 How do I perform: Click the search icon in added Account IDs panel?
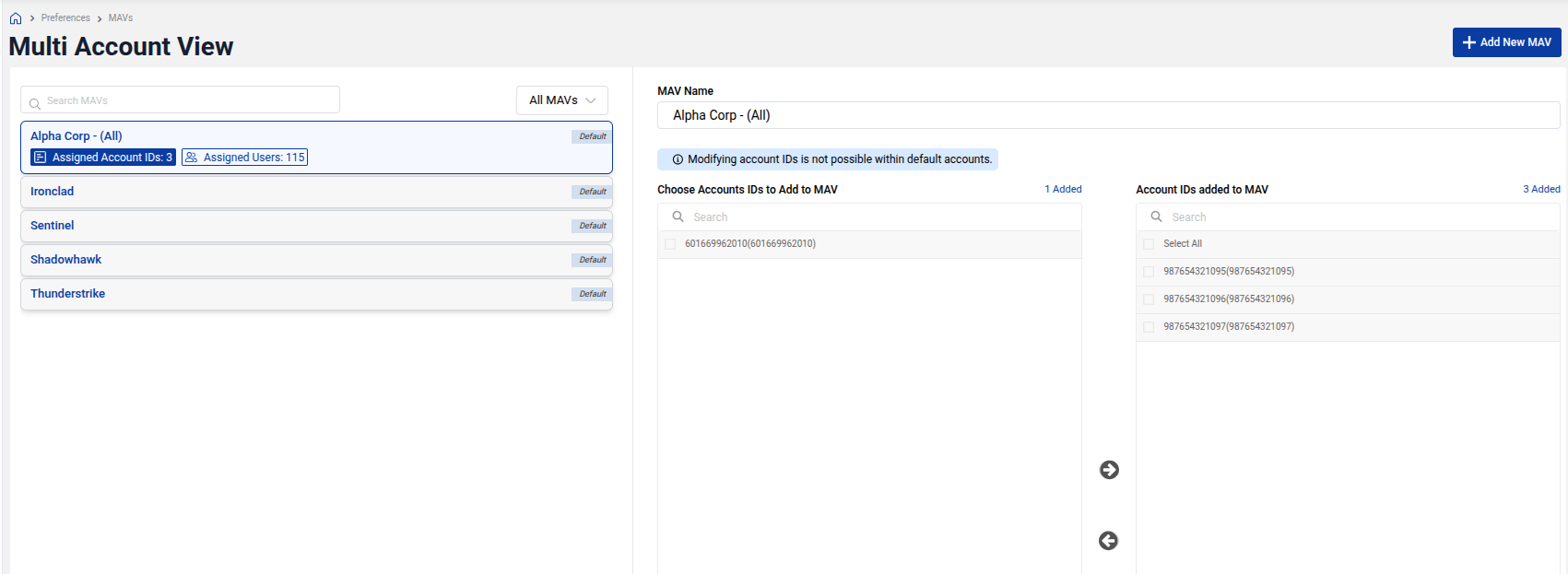[1156, 217]
